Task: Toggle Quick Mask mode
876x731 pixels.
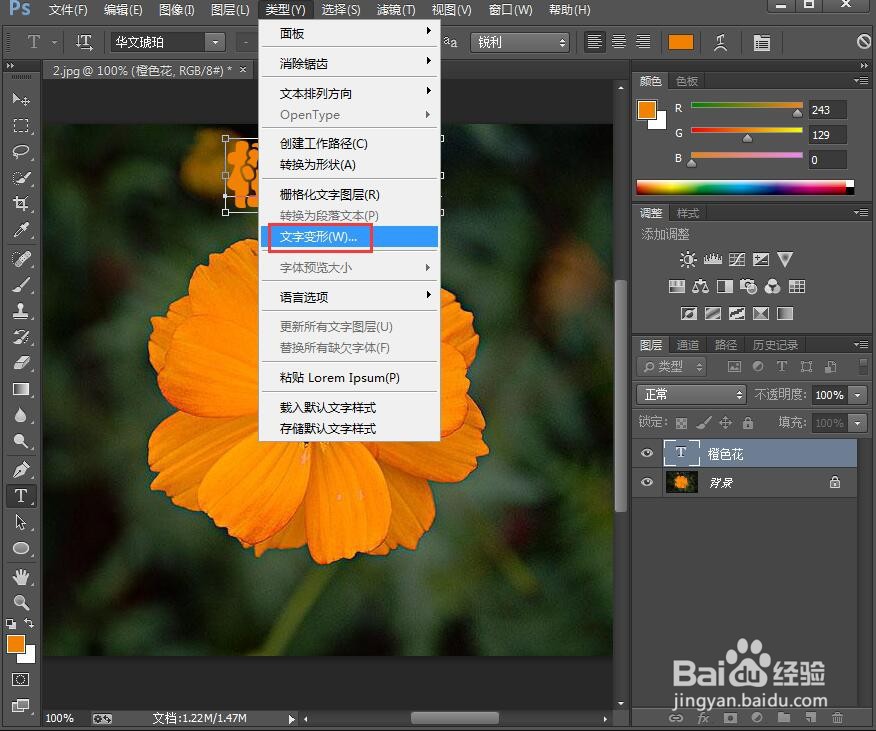Action: (21, 680)
